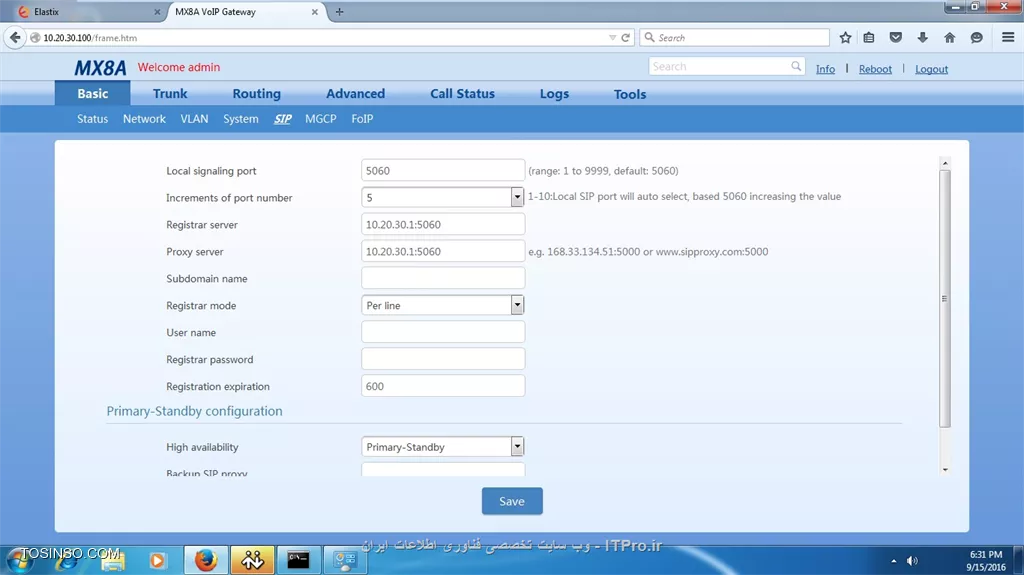Go to System submenu

(x=240, y=119)
